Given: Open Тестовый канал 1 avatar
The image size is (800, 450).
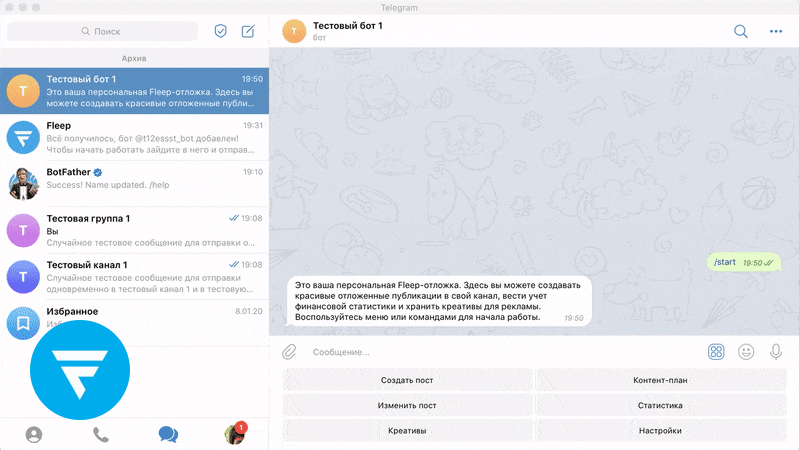Looking at the screenshot, I should click(23, 277).
